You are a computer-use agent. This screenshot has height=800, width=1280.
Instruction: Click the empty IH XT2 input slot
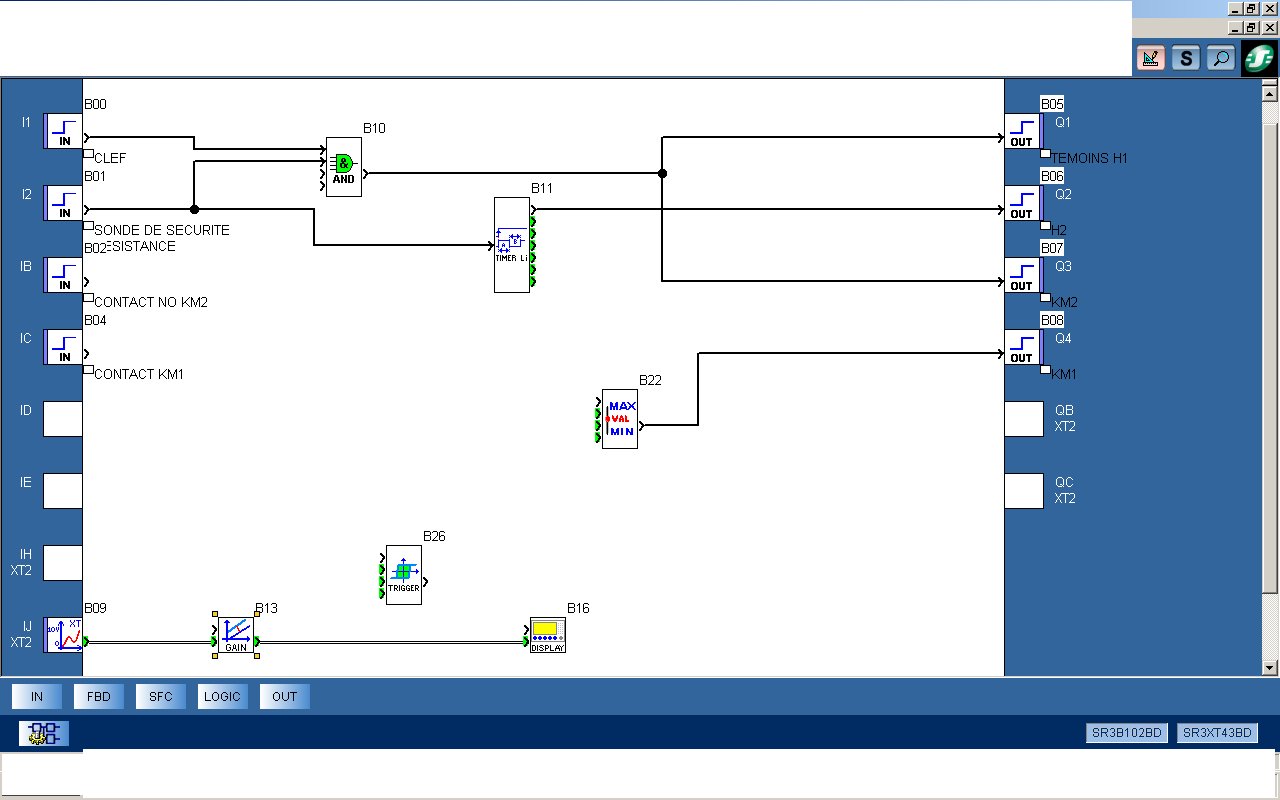point(62,563)
